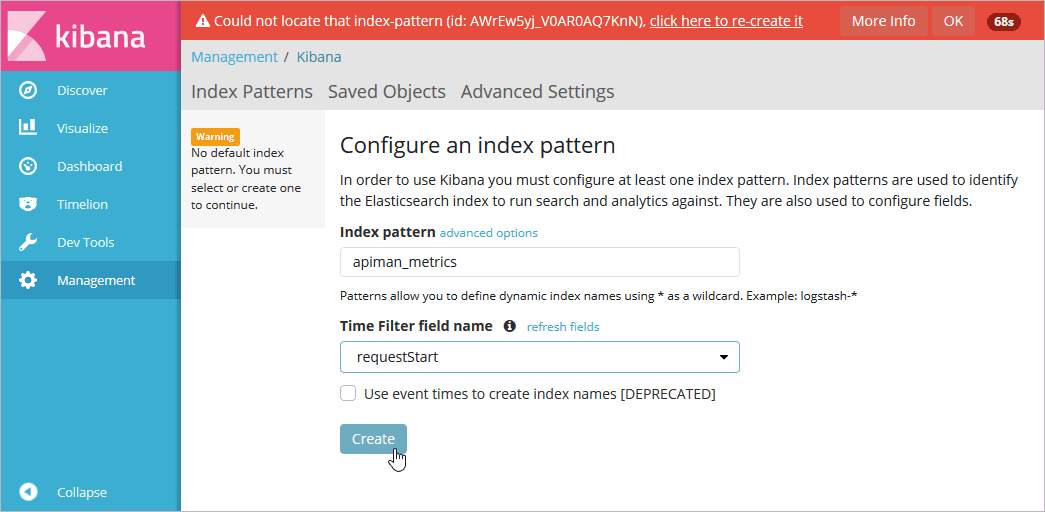Screen dimensions: 1045x512
Task: Show More Info on the error
Action: point(883,21)
